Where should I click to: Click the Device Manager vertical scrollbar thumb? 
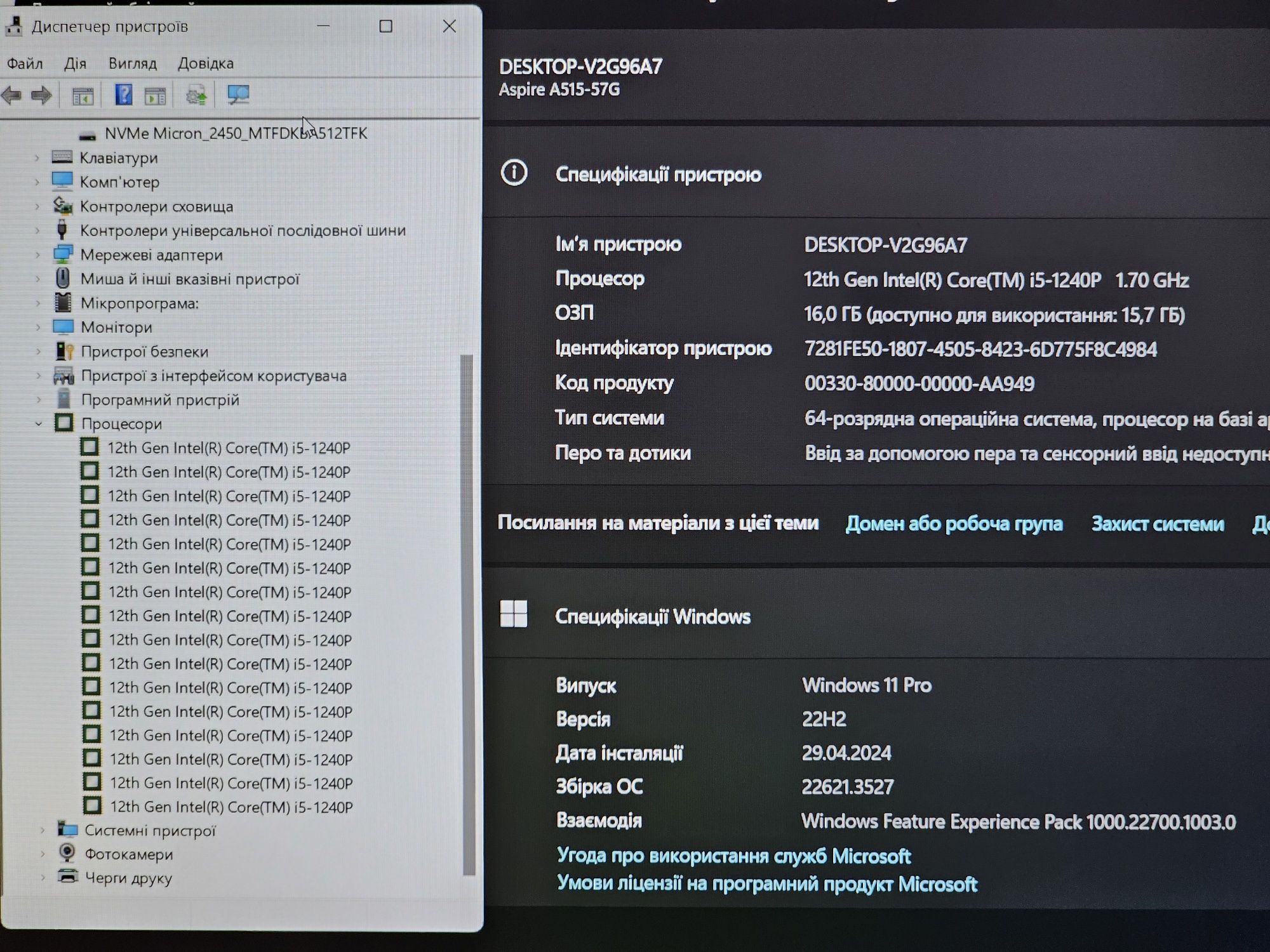(x=469, y=614)
